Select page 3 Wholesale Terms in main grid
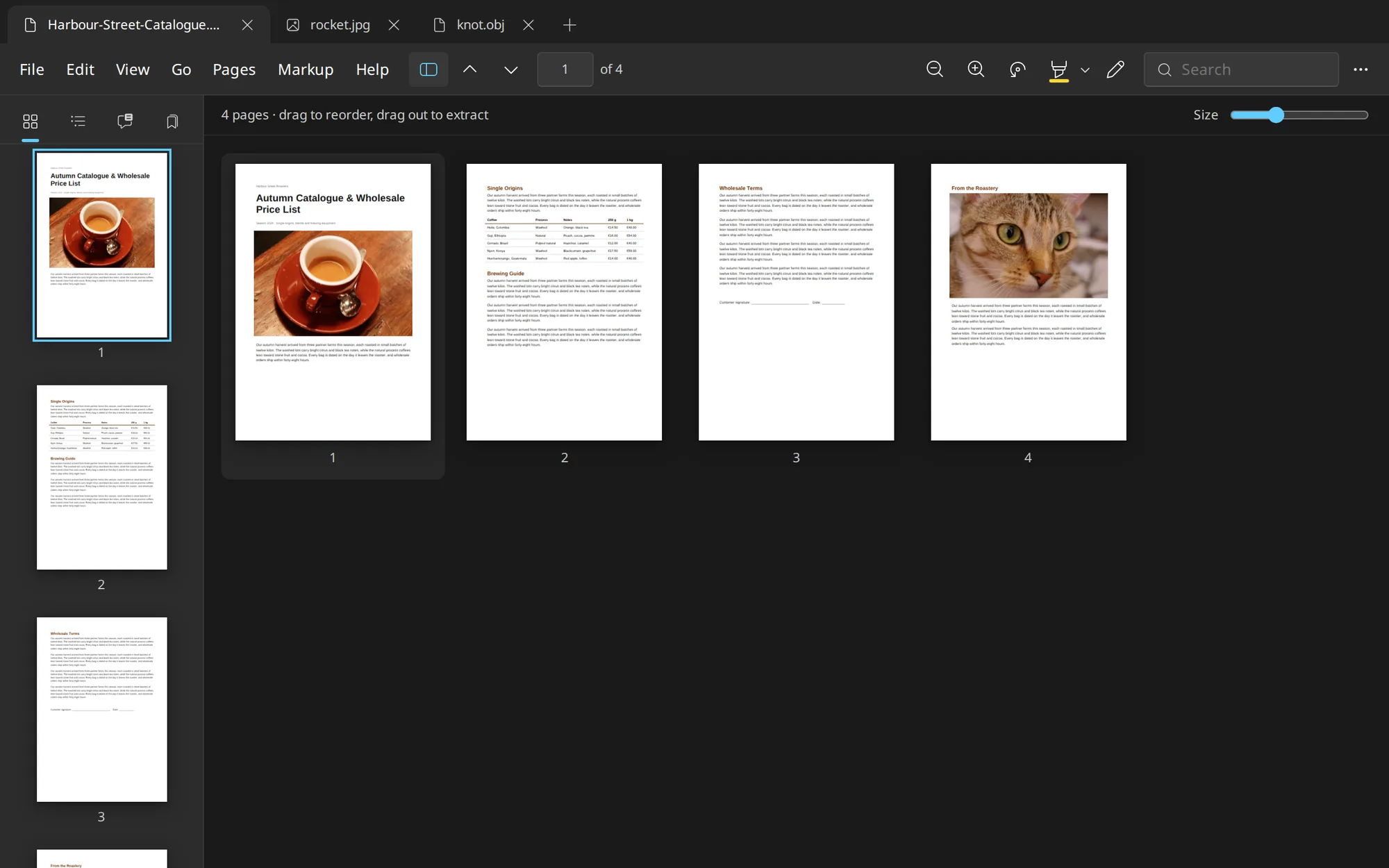 coord(796,302)
